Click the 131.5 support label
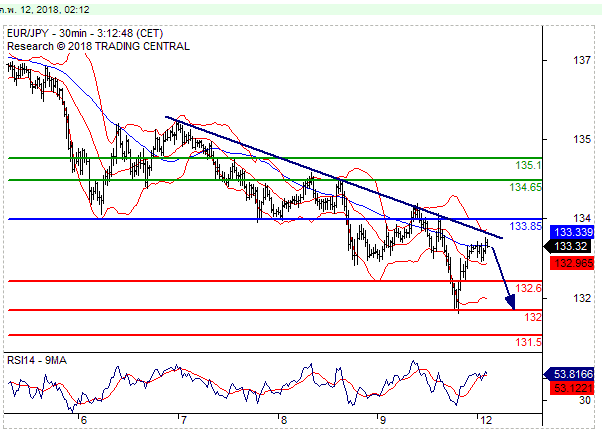The image size is (602, 437). tap(528, 342)
